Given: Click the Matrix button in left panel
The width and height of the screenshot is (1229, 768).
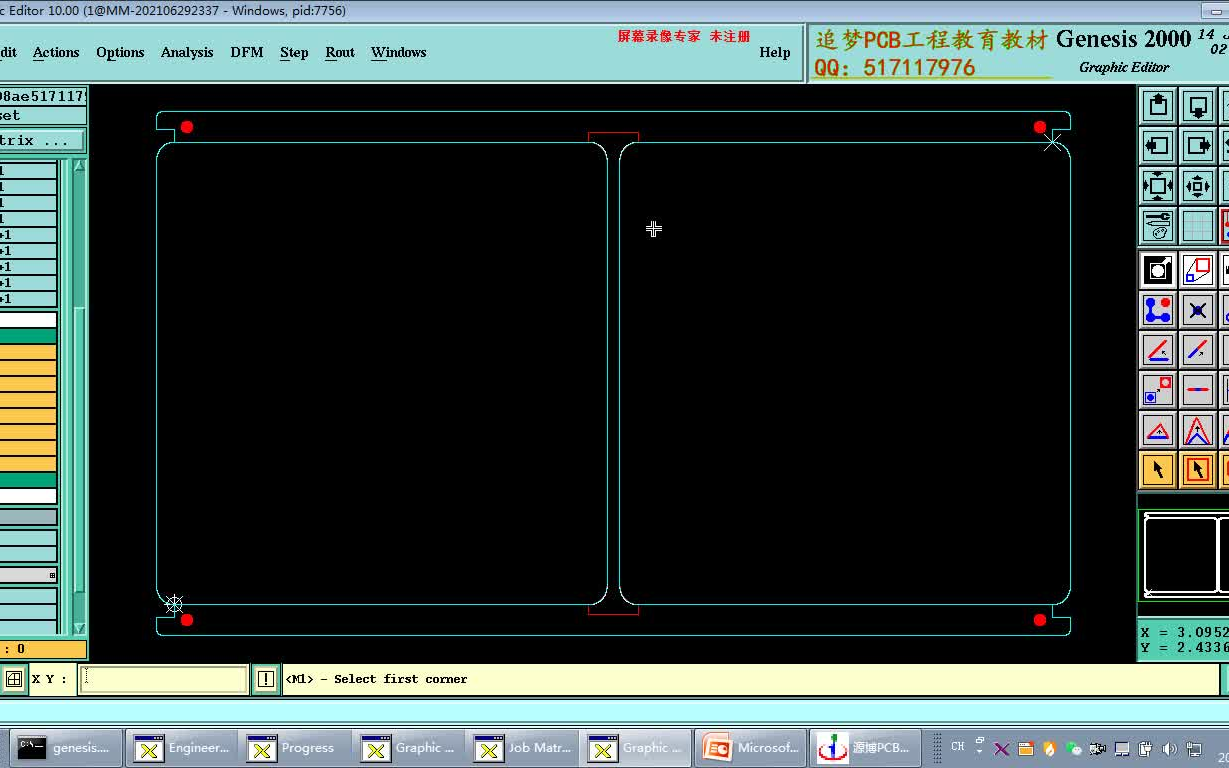Looking at the screenshot, I should (x=42, y=140).
